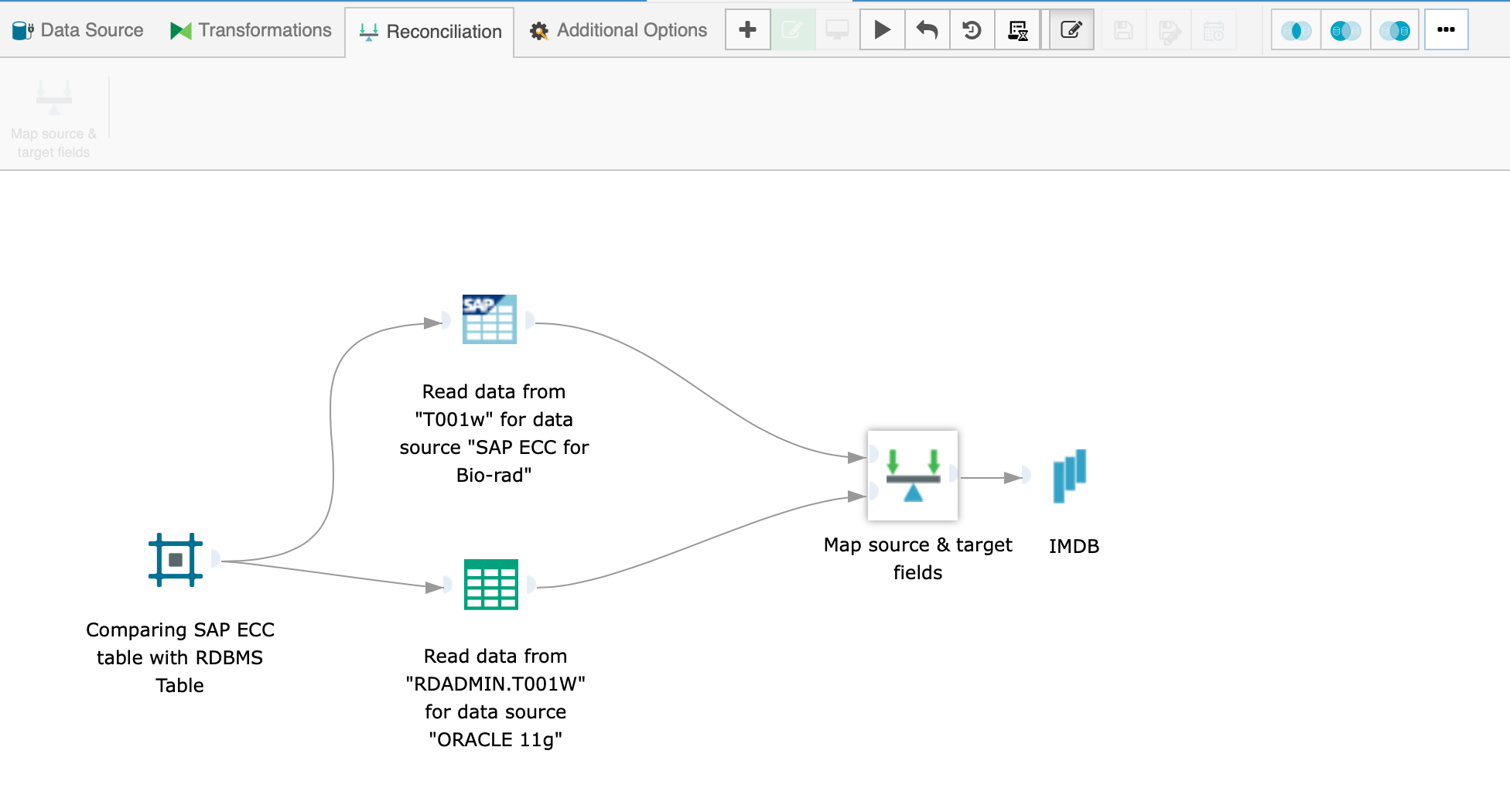Click the Map source & target ribbon button
Screen dimensions: 1510x812
pos(54,118)
